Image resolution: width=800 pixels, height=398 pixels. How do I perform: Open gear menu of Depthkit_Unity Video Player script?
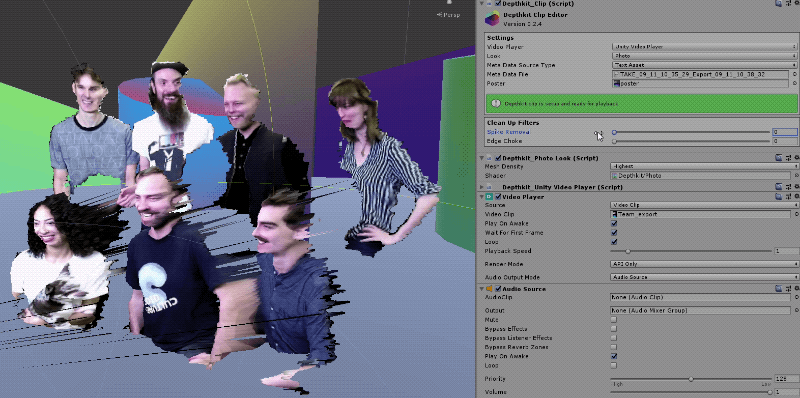pyautogui.click(x=797, y=187)
